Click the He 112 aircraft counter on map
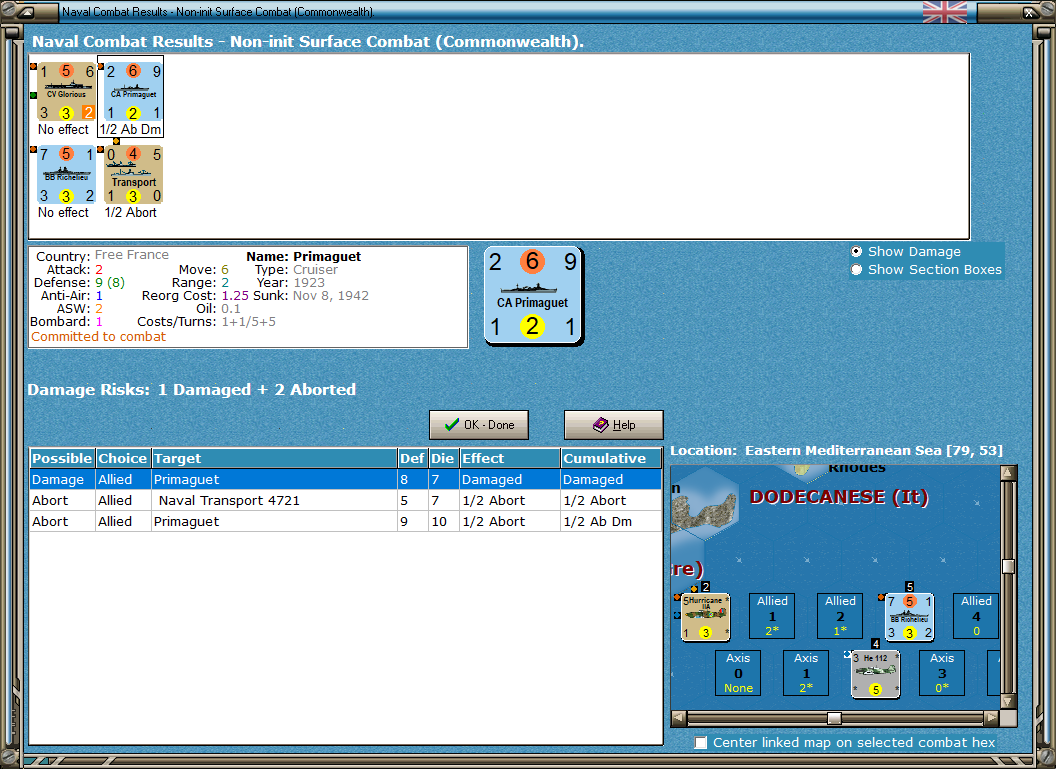 pos(875,673)
